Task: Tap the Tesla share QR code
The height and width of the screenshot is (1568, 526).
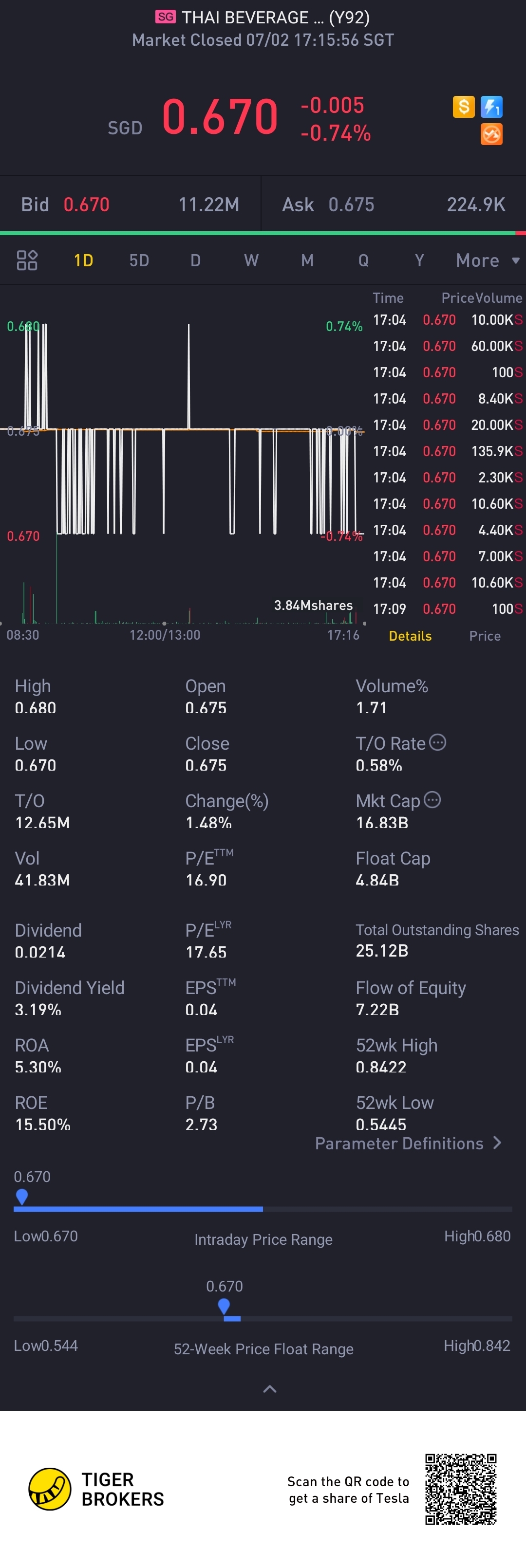Action: click(x=460, y=1489)
